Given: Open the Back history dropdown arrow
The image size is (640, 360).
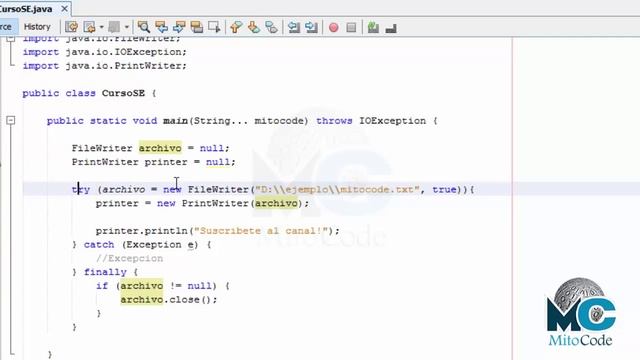Looking at the screenshot, I should [101, 27].
